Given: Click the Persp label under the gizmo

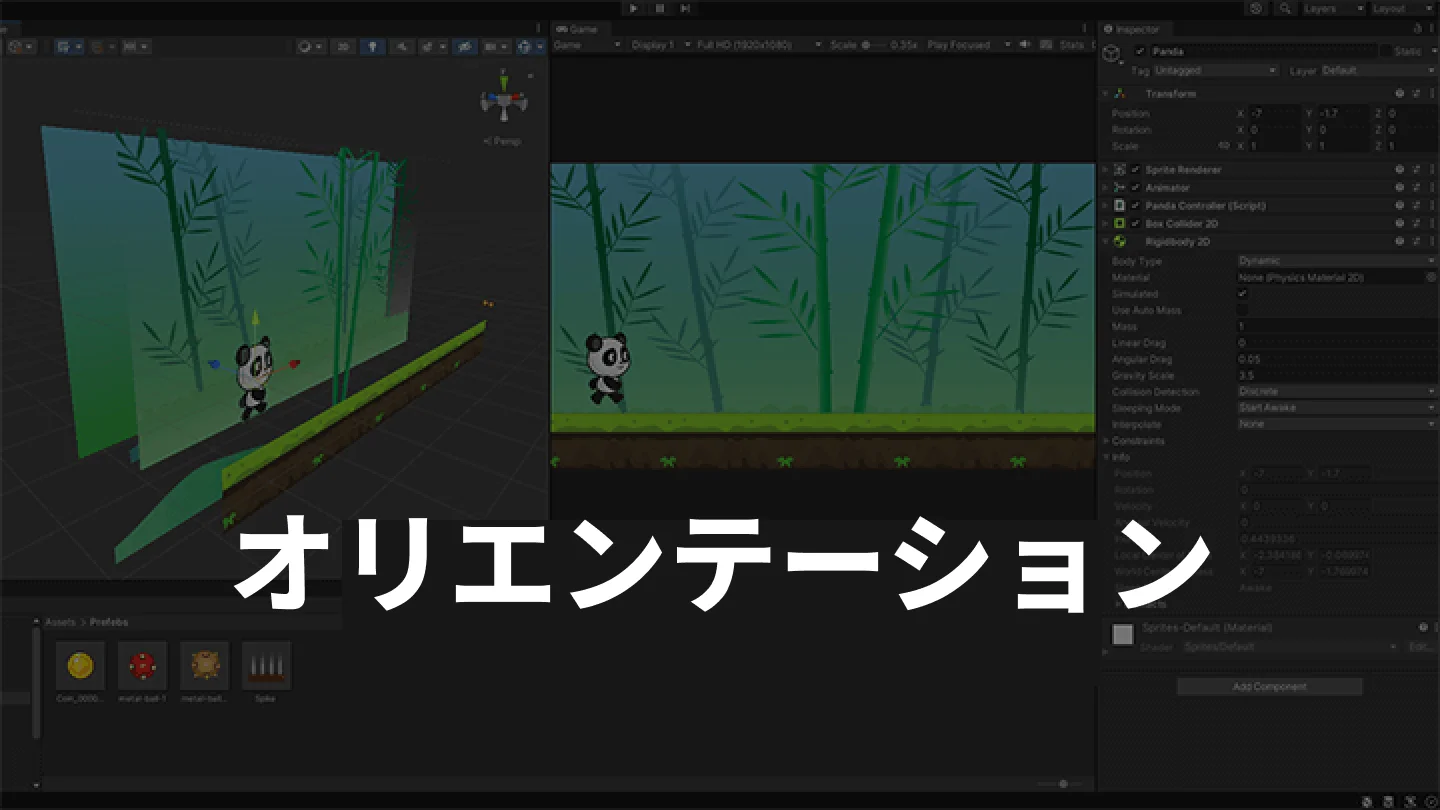Looking at the screenshot, I should [503, 141].
